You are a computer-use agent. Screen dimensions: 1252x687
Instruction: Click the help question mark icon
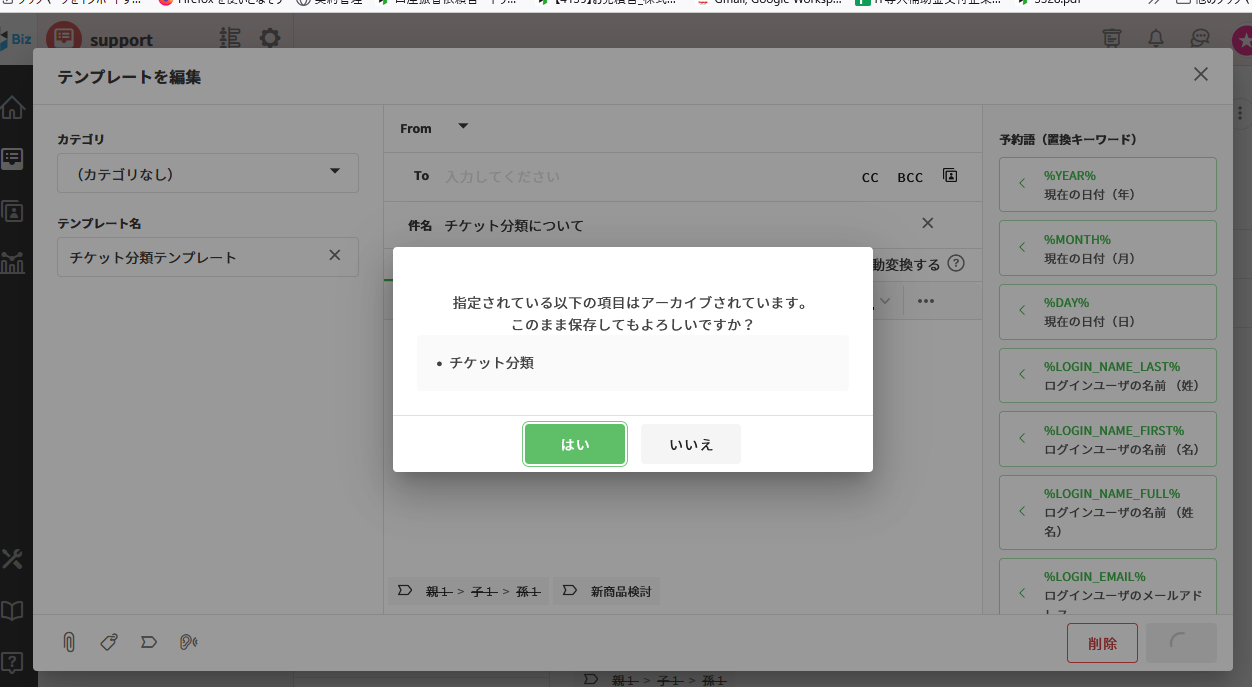tap(956, 264)
